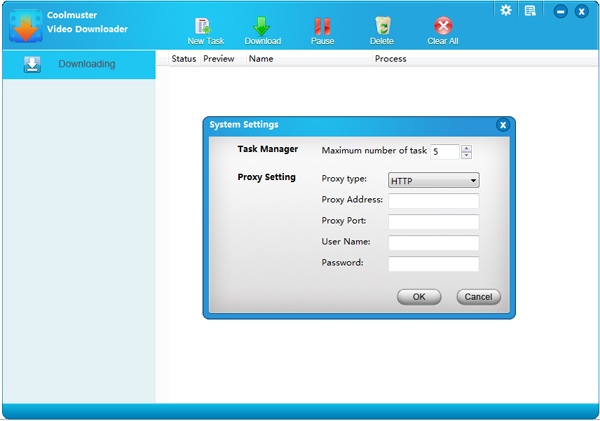Screen dimensions: 600x421
Task: Click the list icon beside the gear
Action: pyautogui.click(x=530, y=11)
